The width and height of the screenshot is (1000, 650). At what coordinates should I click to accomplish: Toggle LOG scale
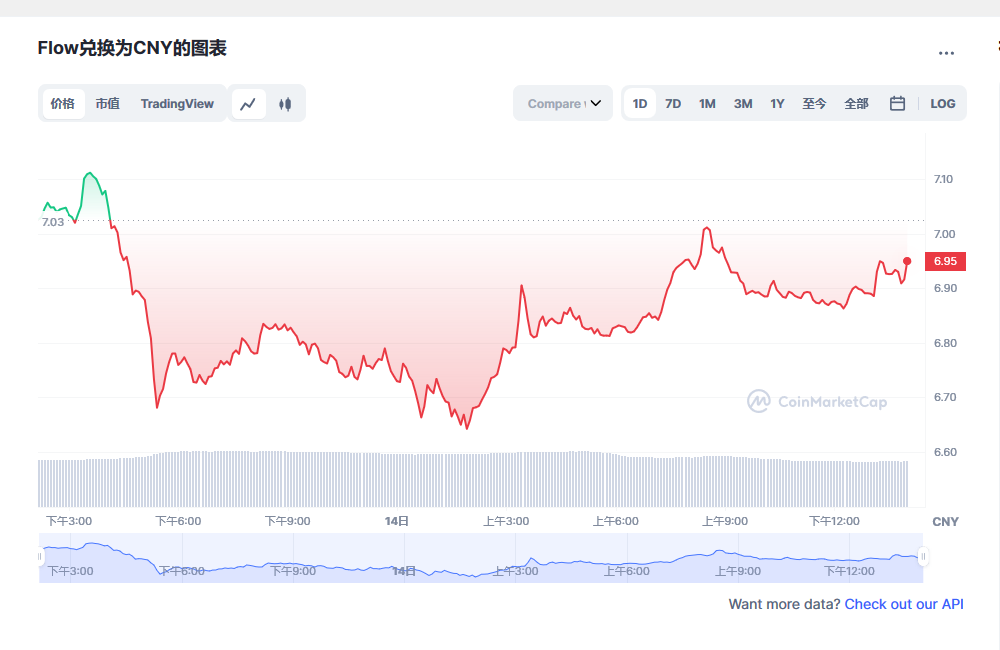[943, 104]
